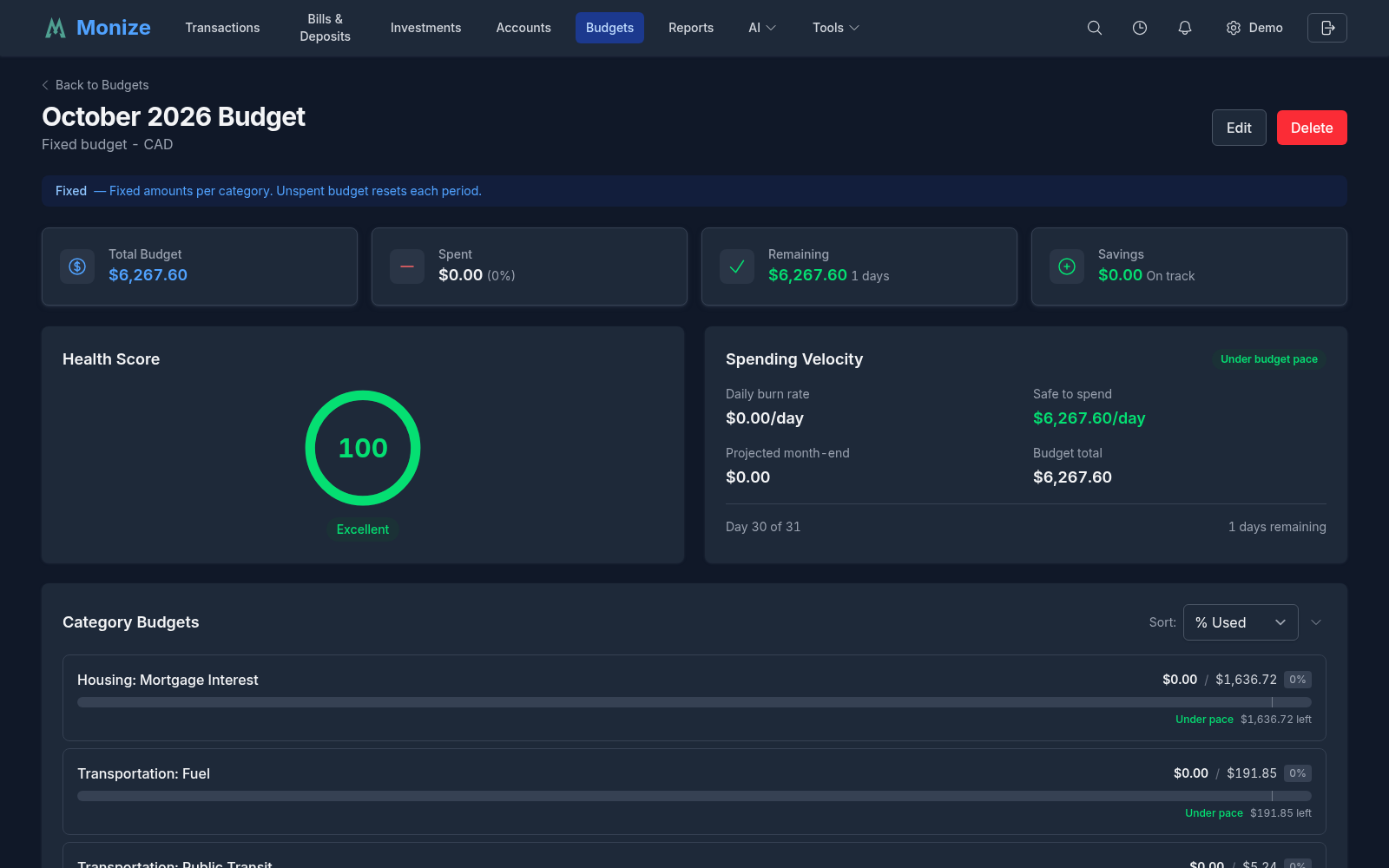Click the Day 30 of 31 text
The height and width of the screenshot is (868, 1389).
point(763,527)
